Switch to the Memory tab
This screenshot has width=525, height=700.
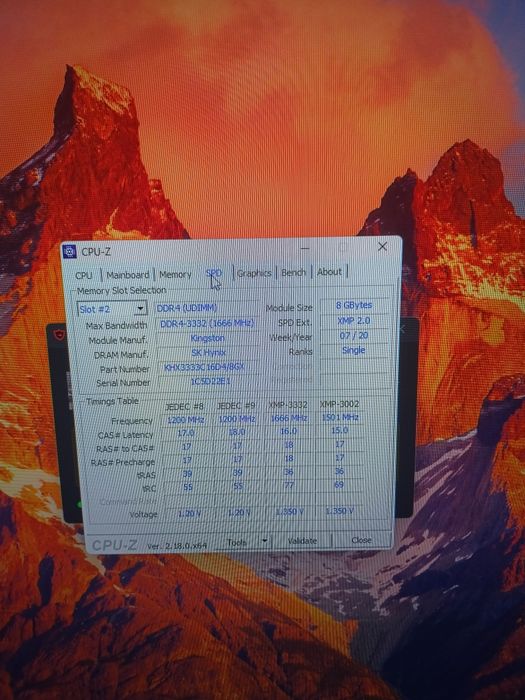[x=175, y=274]
